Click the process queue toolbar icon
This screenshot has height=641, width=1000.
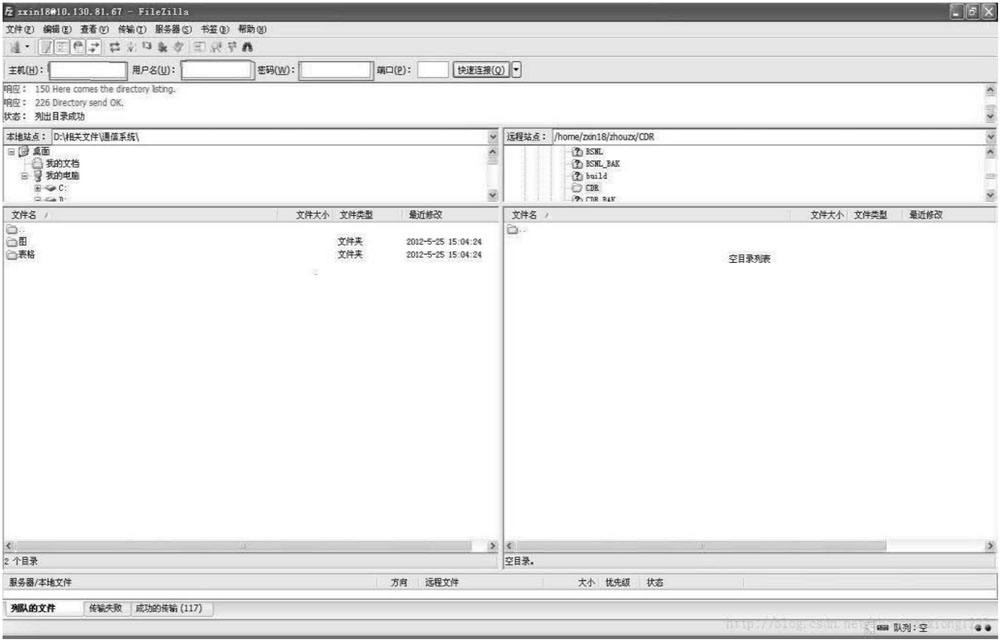point(131,47)
